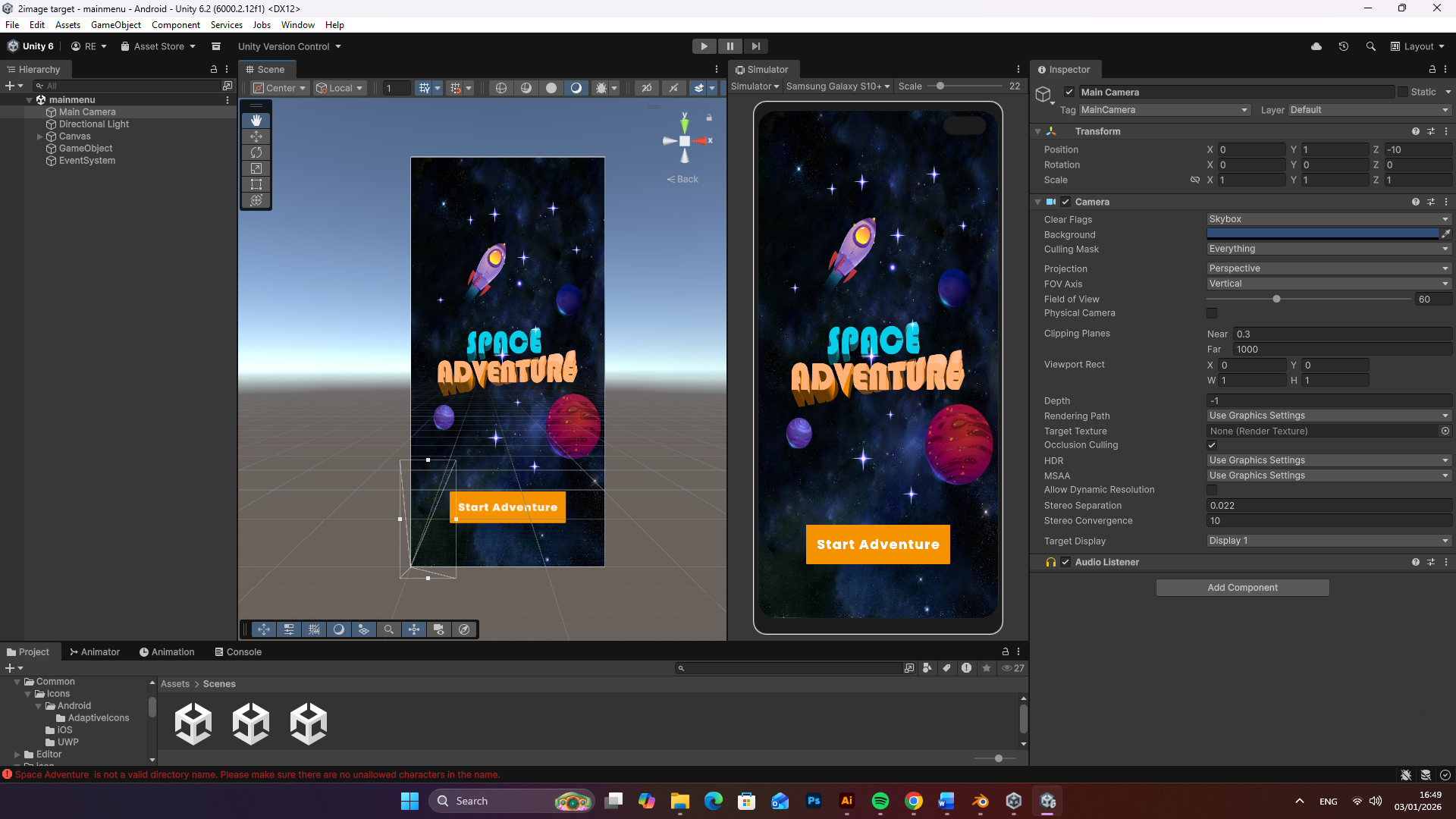Select the Rotate tool in Scene toolbar
Viewport: 1456px width, 819px height.
256,152
